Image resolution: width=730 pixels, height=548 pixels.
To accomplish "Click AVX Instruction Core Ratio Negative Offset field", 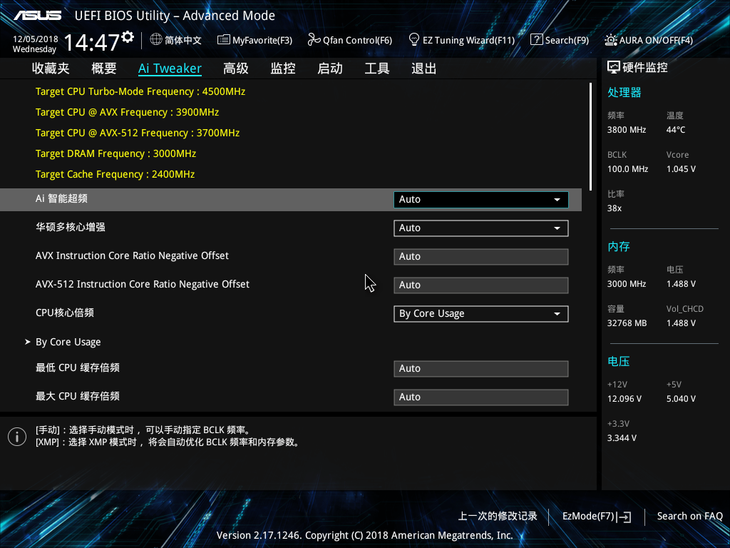I will click(x=480, y=257).
